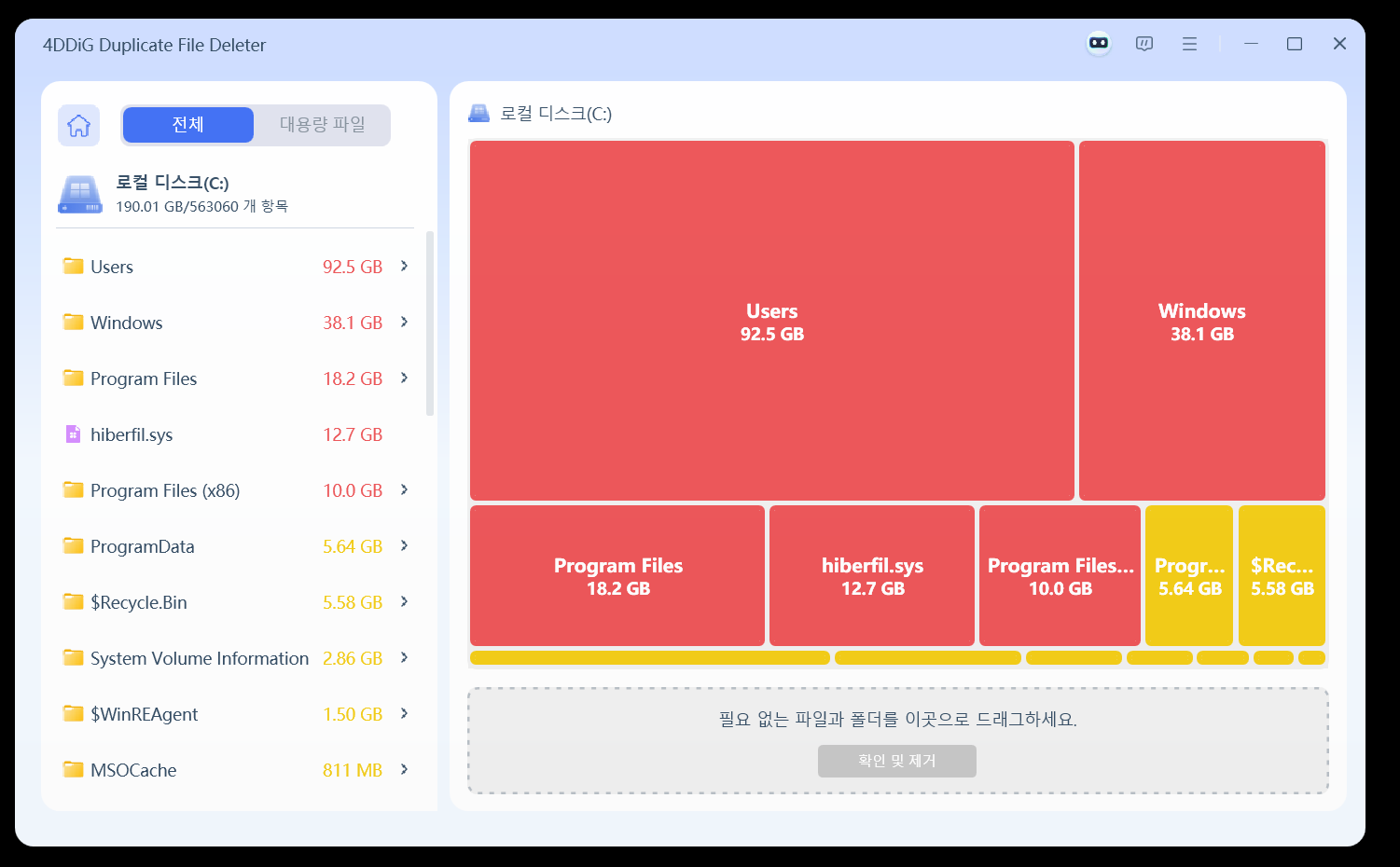Click the Program Files (x86) folder icon
Viewport: 1400px width, 867px height.
tap(74, 489)
